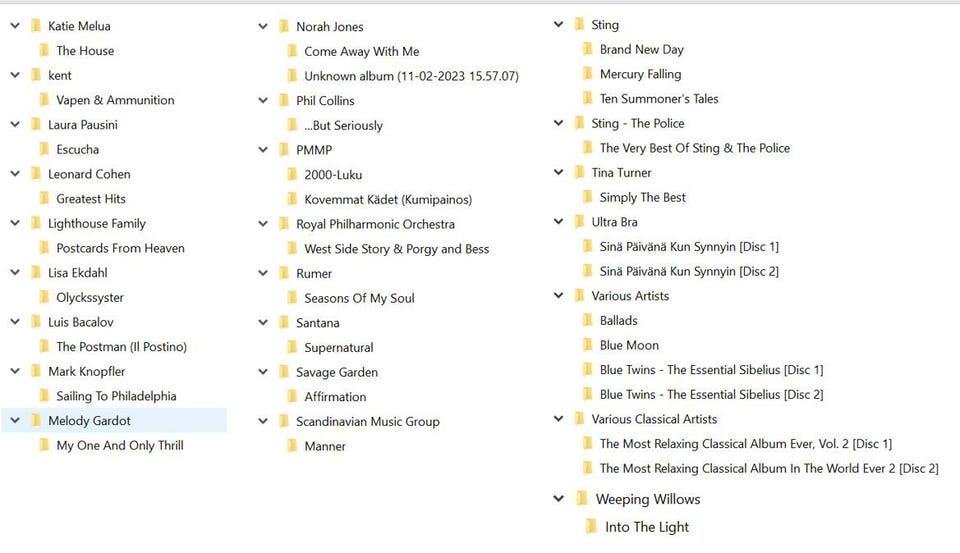Click the folder icon next to Laura Pausini
The image size is (960, 553).
coord(36,124)
